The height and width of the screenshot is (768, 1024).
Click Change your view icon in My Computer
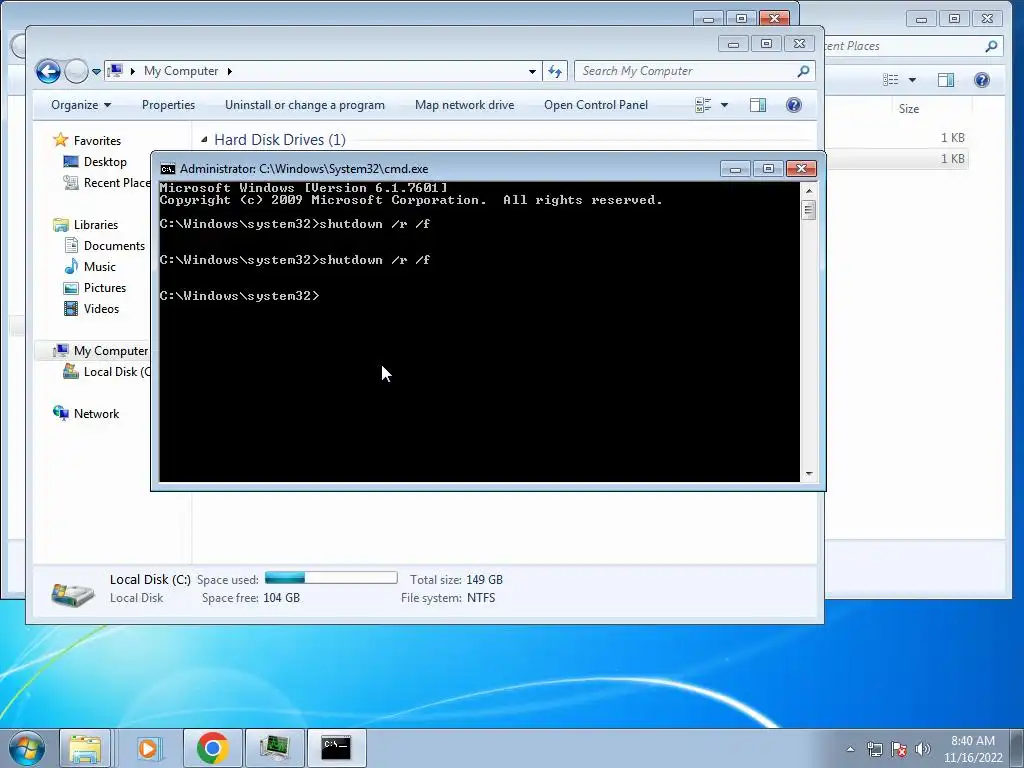click(x=703, y=105)
